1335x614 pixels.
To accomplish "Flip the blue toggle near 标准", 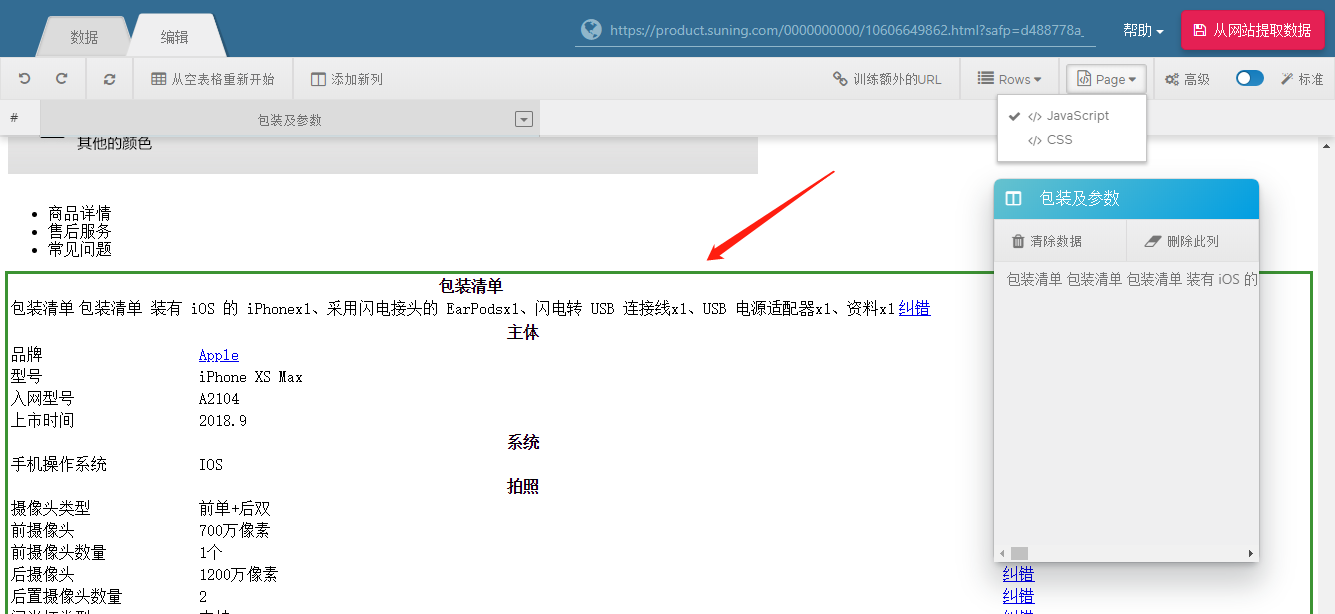I will (x=1249, y=77).
